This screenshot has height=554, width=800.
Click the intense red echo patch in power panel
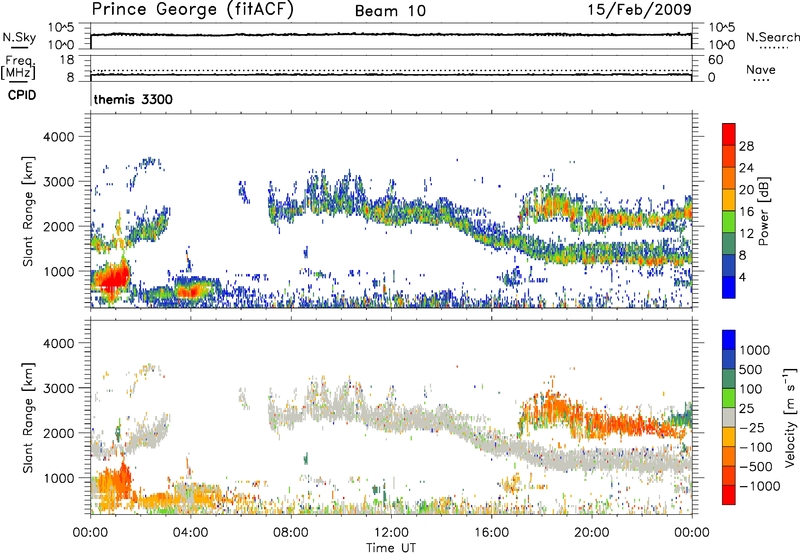(x=113, y=279)
